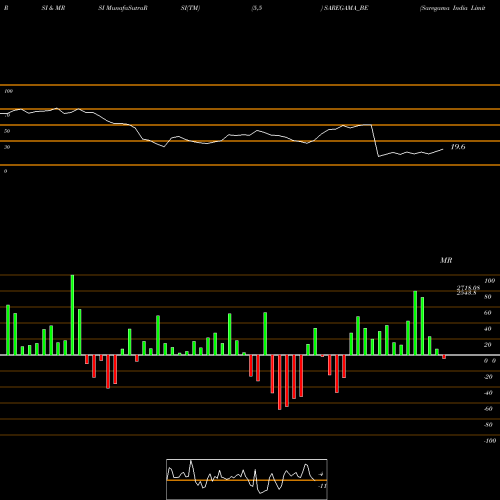Click the 50 label on RSI axis
The height and width of the screenshot is (500, 500).
(x=7, y=131)
